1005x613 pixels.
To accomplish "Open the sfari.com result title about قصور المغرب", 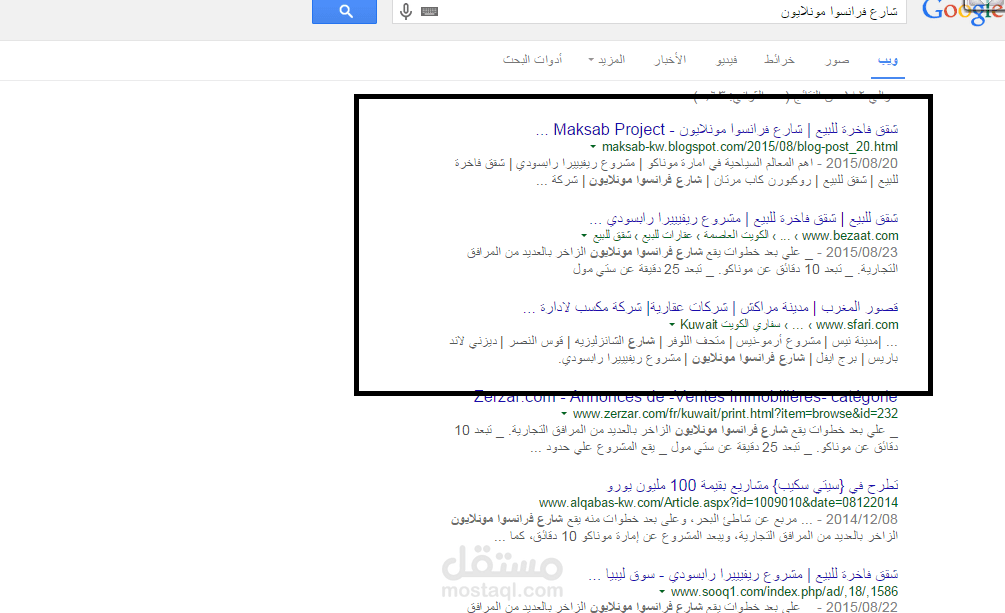I will [710, 308].
